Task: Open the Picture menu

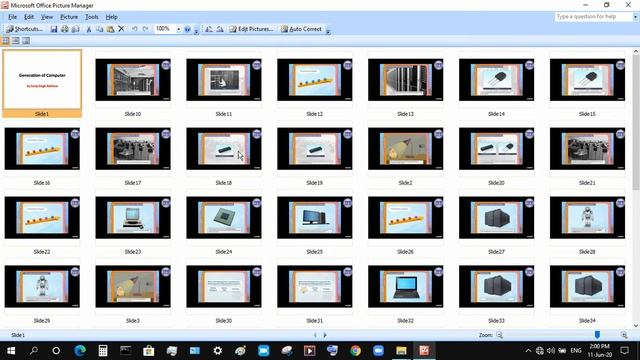Action: (69, 17)
